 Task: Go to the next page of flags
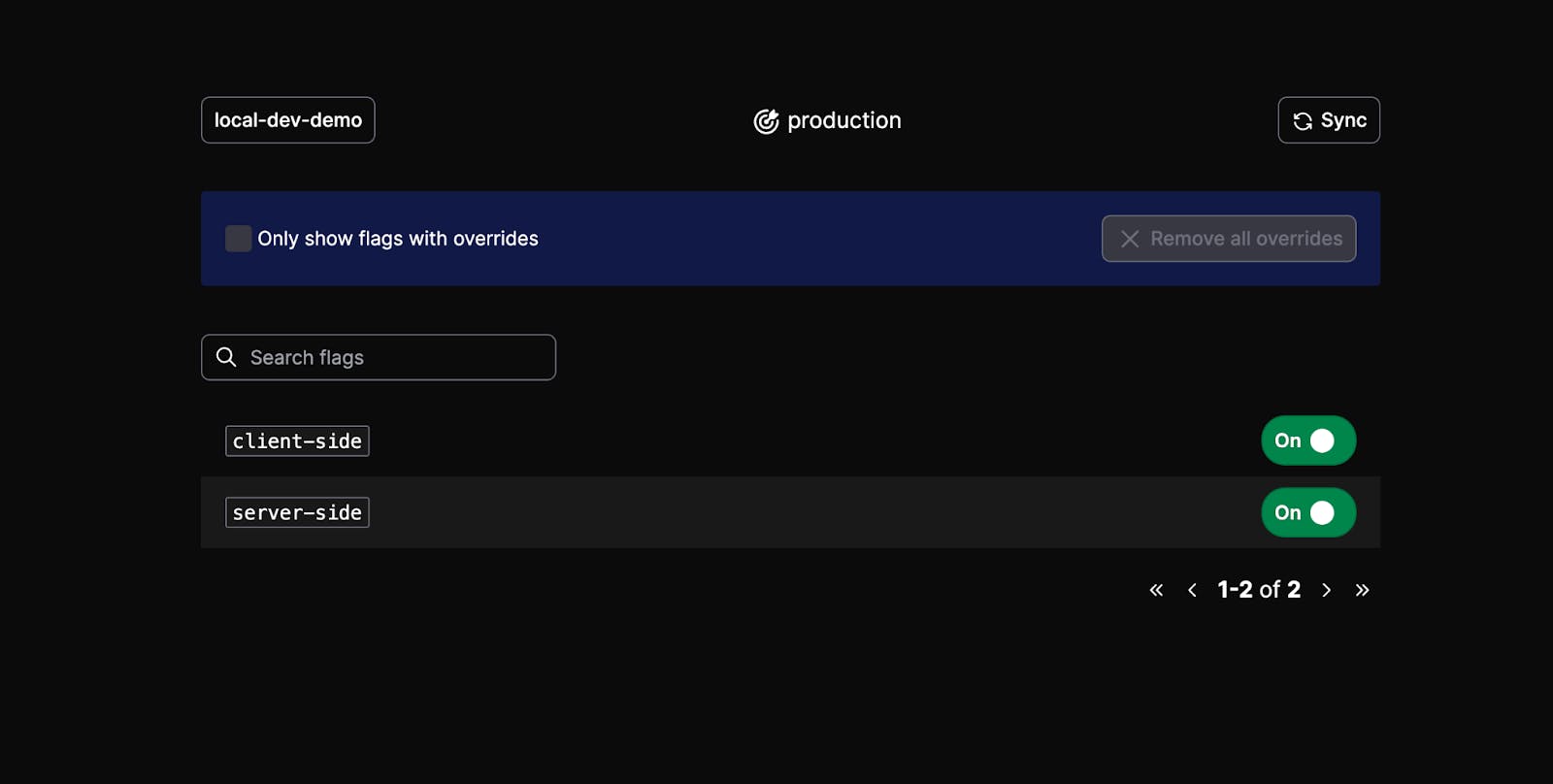coord(1326,590)
